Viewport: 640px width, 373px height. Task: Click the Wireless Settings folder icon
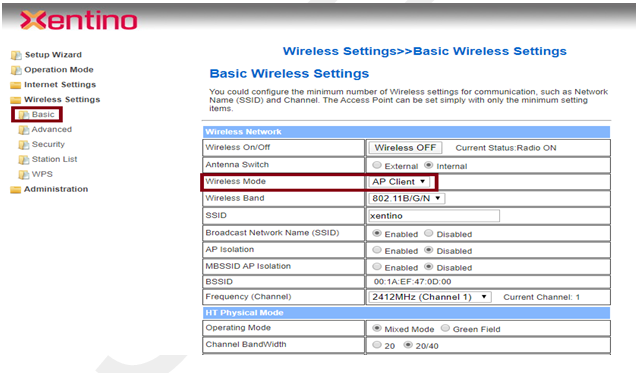tap(16, 100)
